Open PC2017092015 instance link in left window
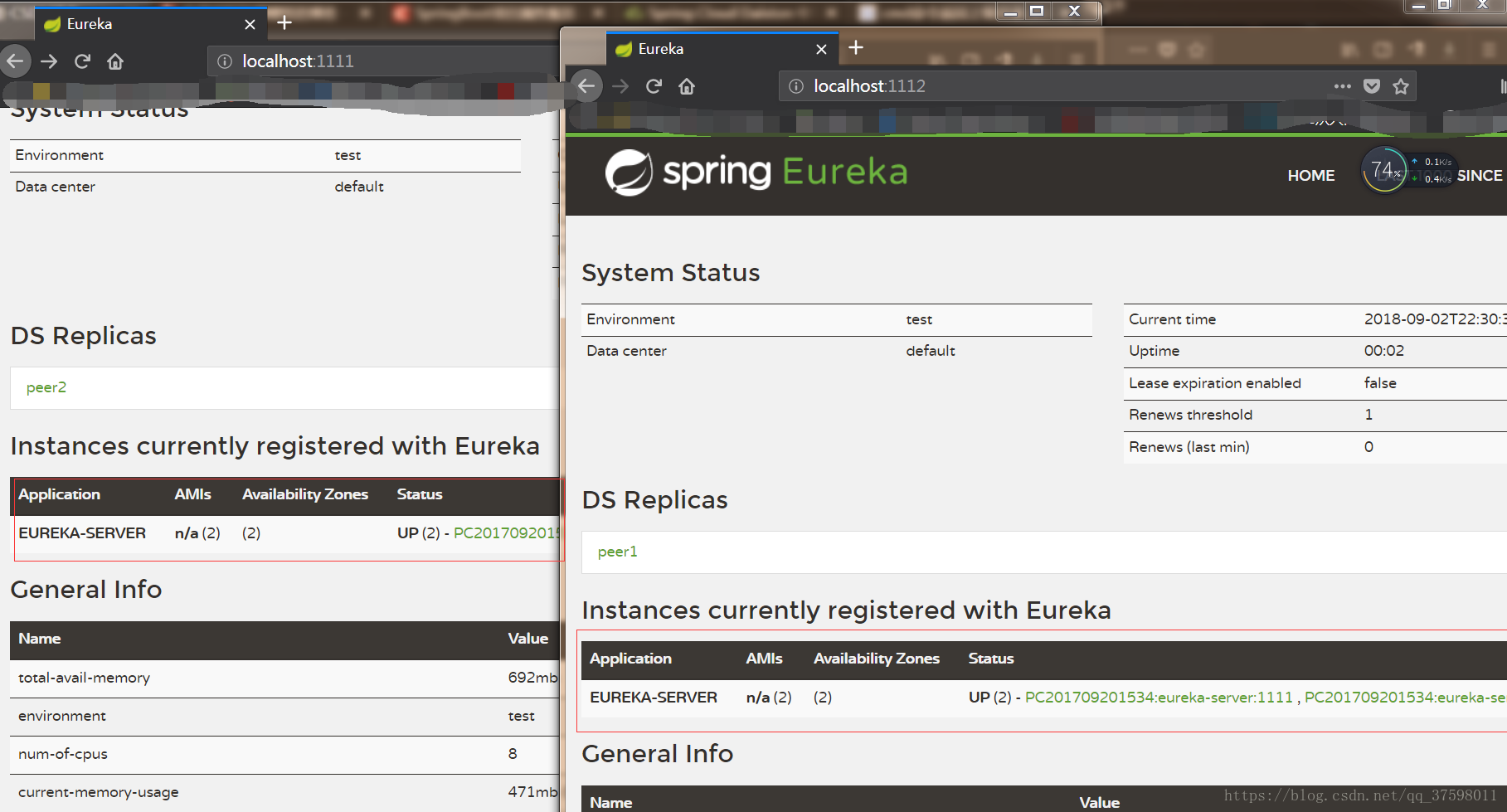This screenshot has height=812, width=1507. (507, 533)
